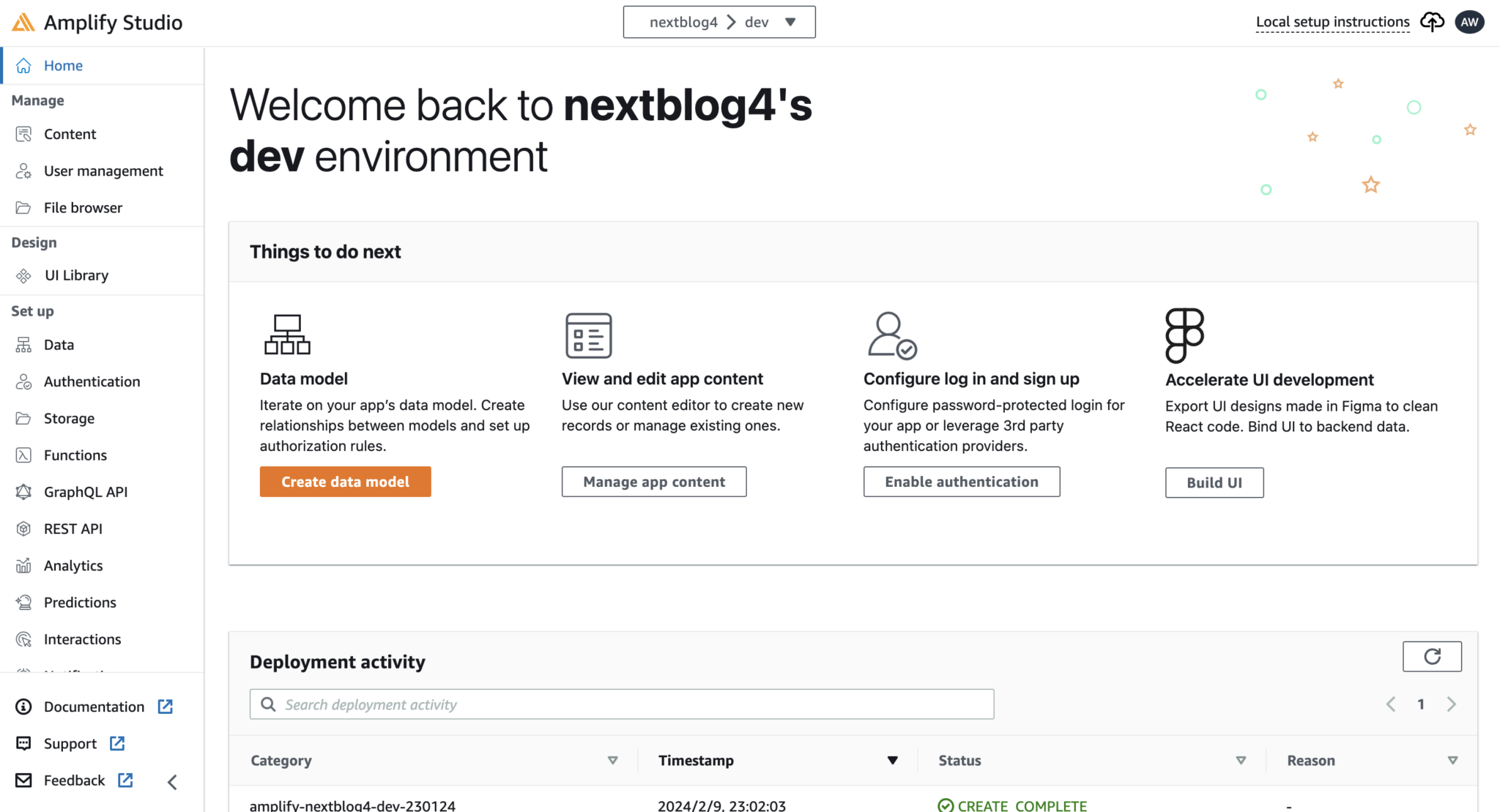The image size is (1500, 812).
Task: Open the Reason column filter arrow
Action: click(1452, 761)
